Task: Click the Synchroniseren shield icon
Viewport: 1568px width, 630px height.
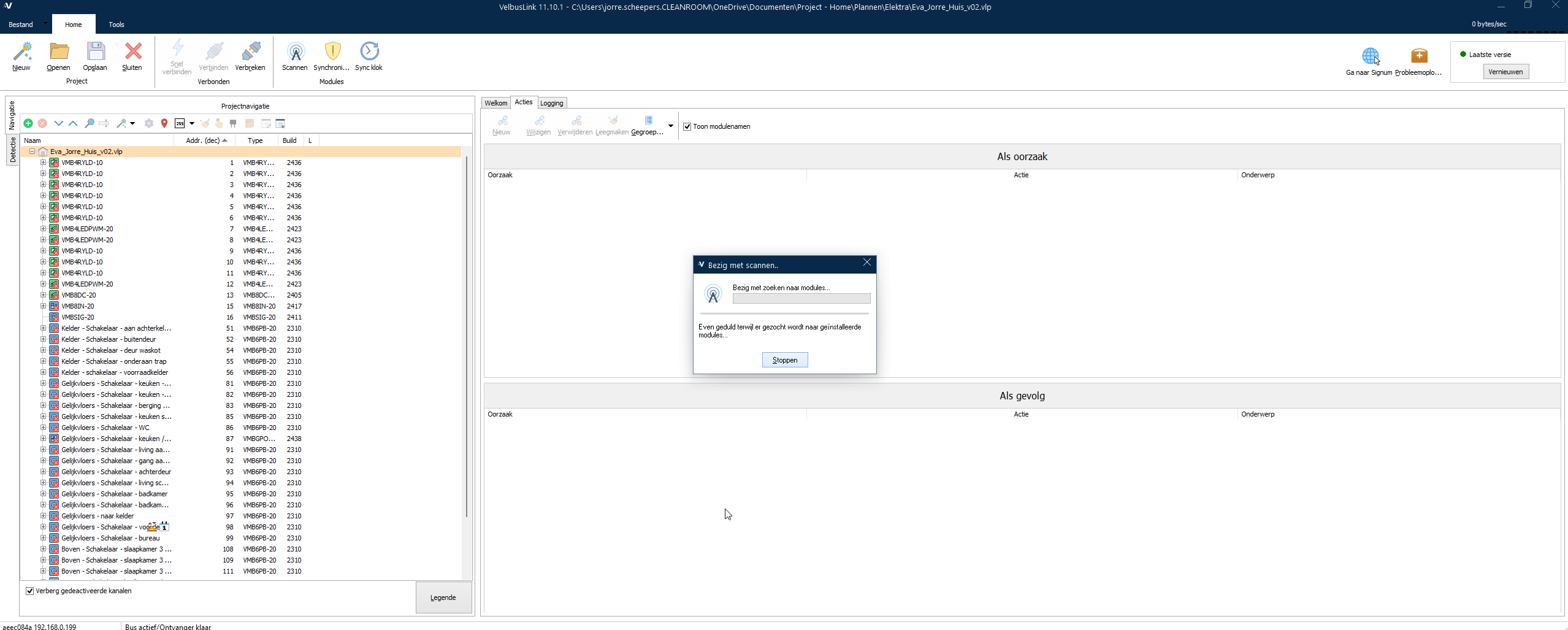Action: 332,53
